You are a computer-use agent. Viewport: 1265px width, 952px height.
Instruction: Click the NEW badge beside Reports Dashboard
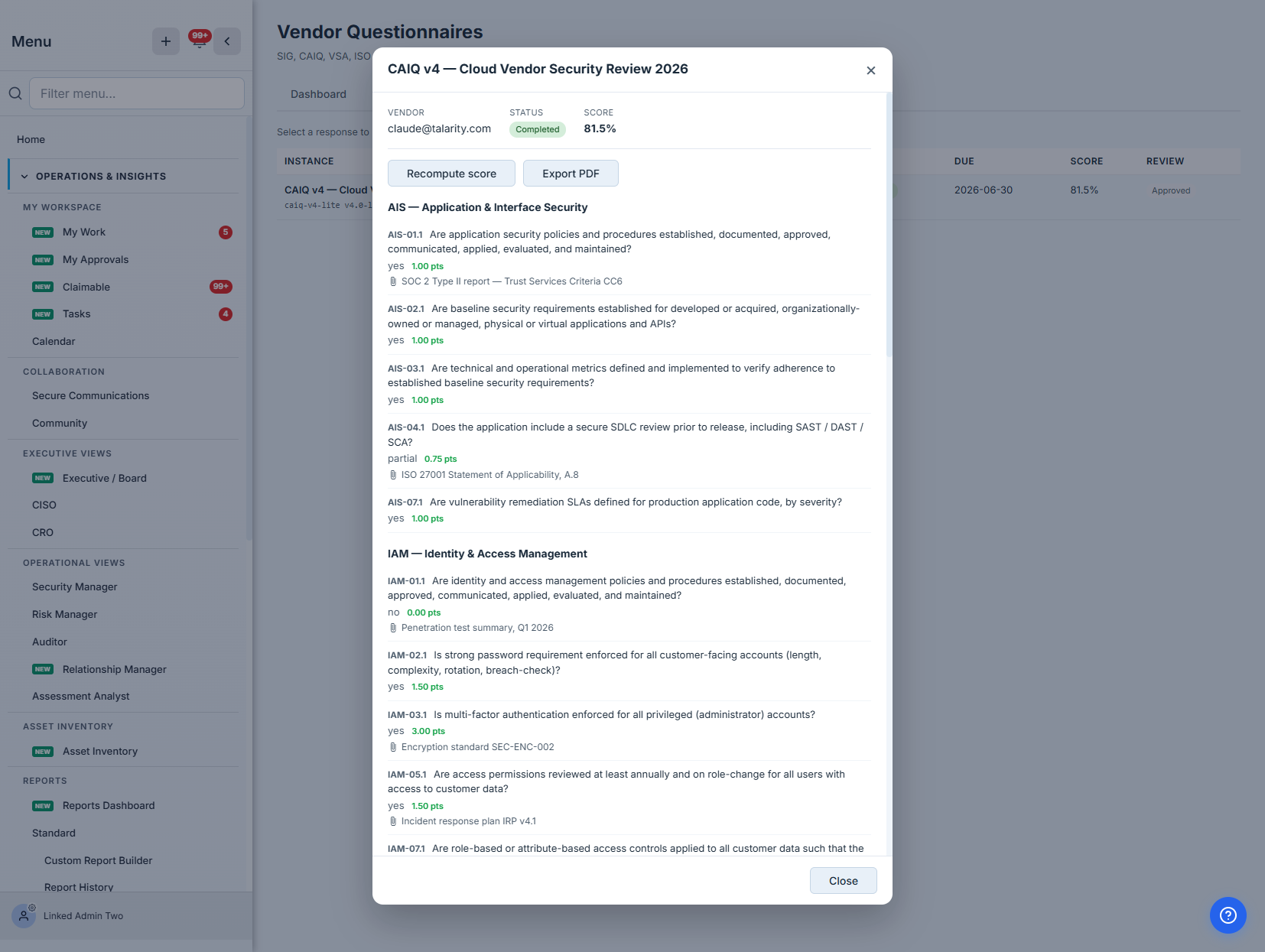(x=43, y=806)
